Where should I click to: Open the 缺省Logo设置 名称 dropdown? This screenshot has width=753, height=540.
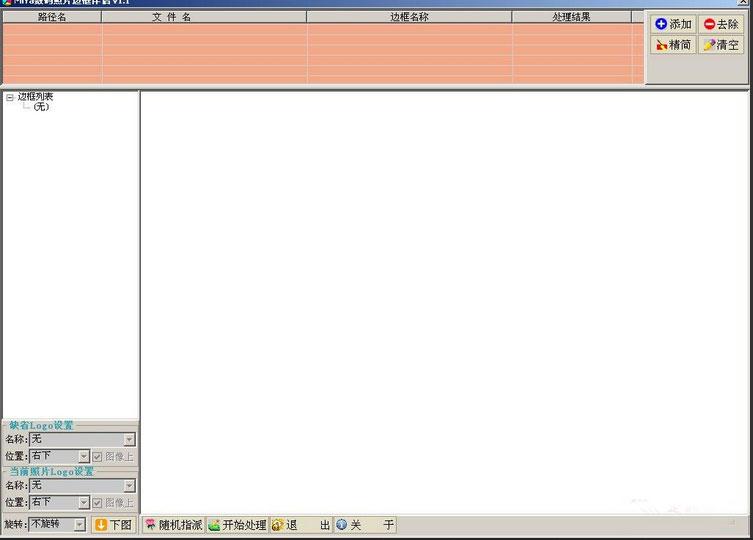pyautogui.click(x=129, y=440)
